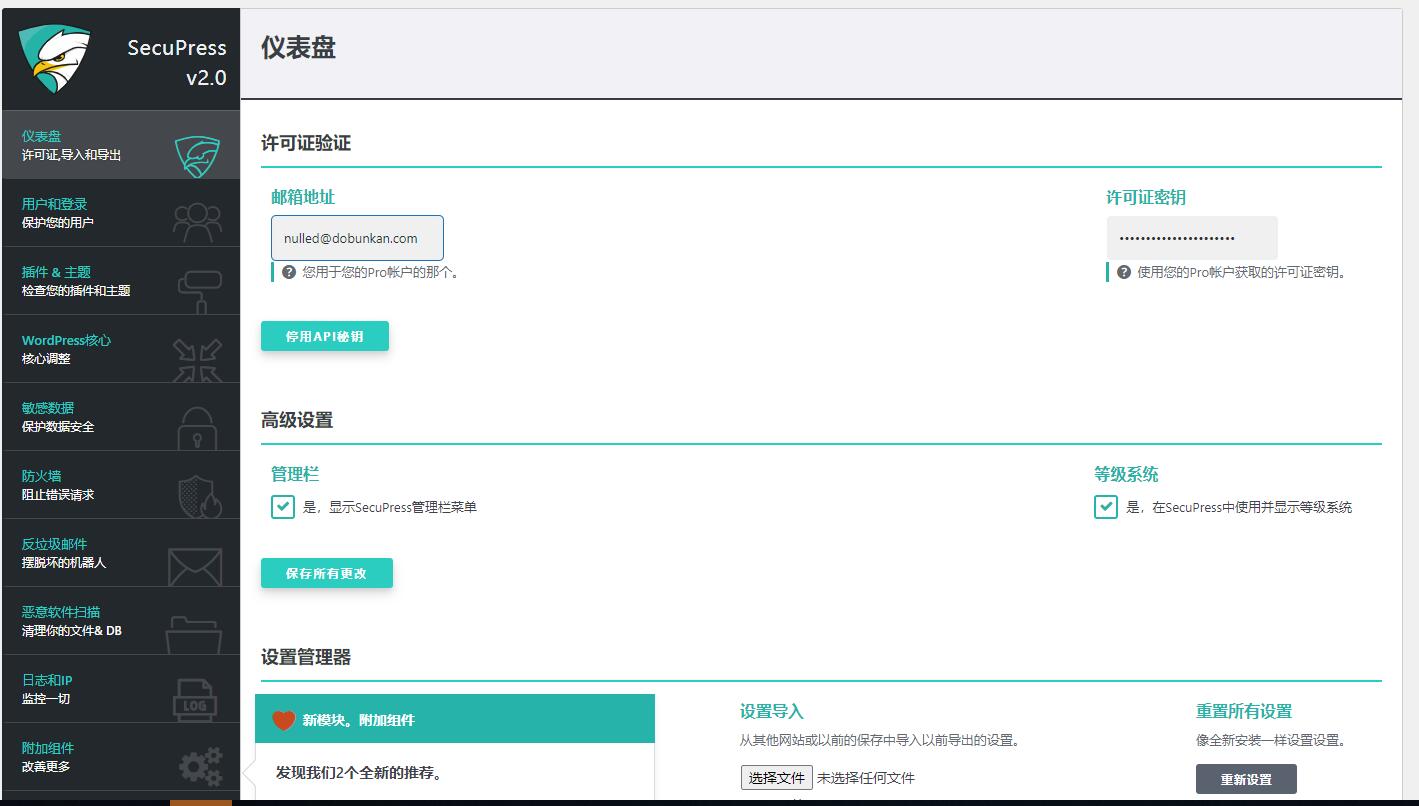
Task: Click the folder icon for 恶意软件扫描
Action: (194, 634)
